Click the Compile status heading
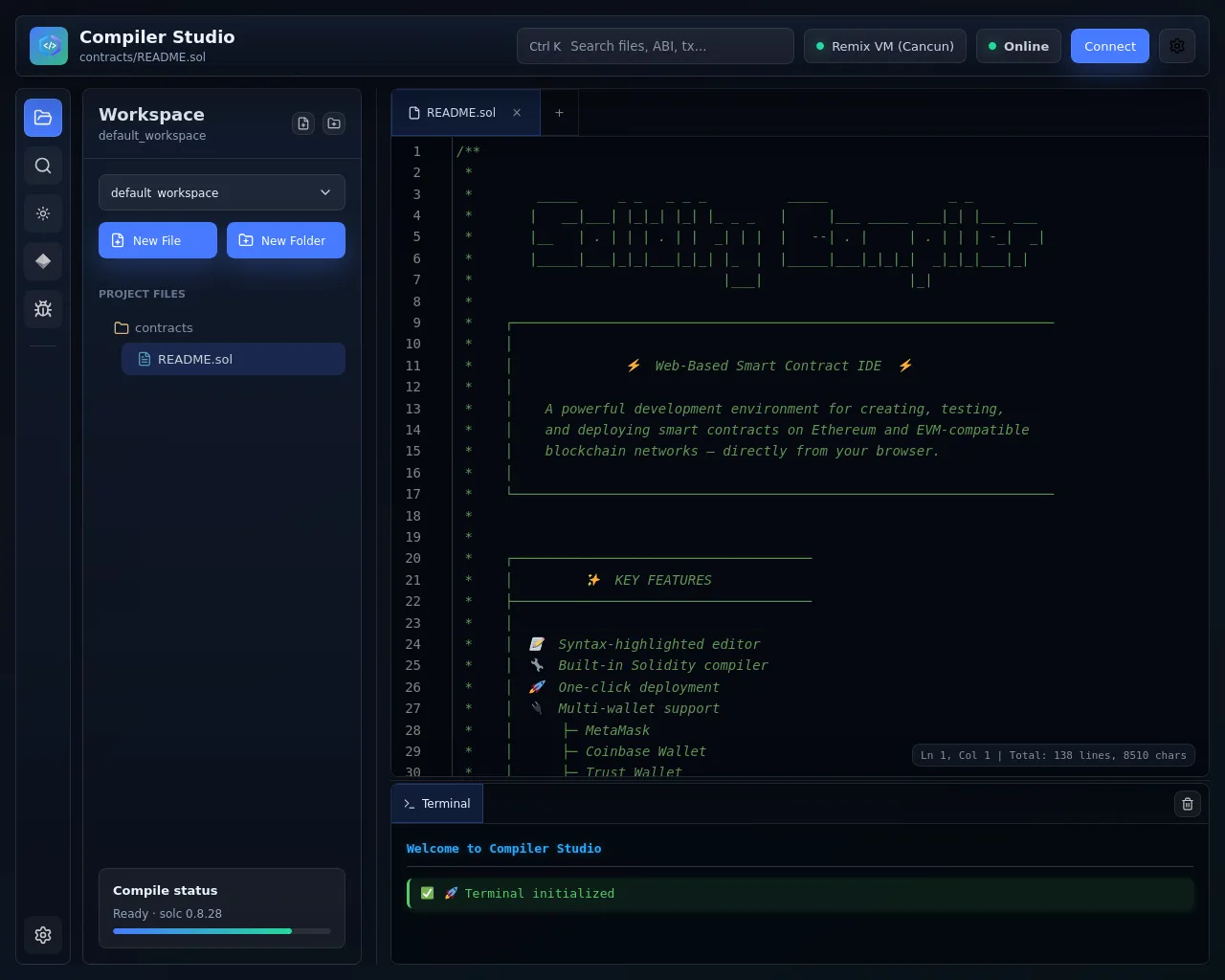The image size is (1225, 980). [x=165, y=890]
